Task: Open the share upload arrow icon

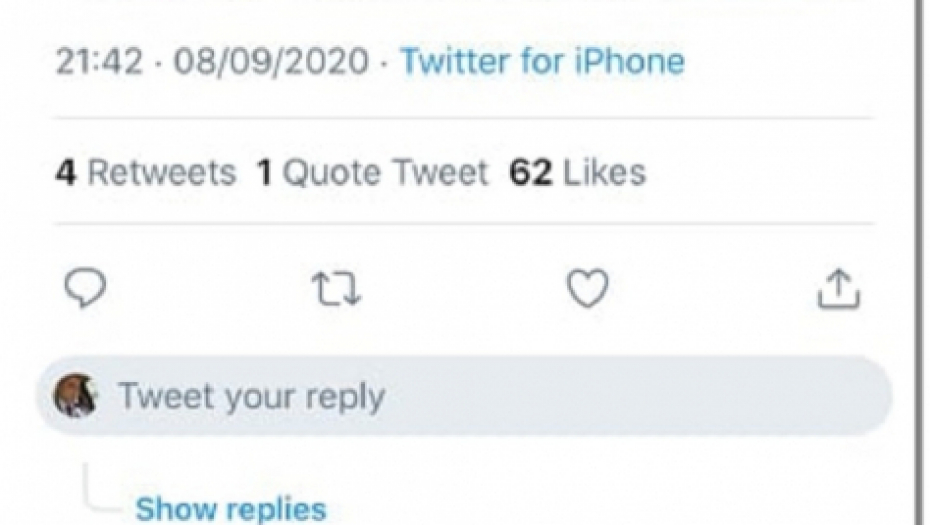Action: coord(839,289)
